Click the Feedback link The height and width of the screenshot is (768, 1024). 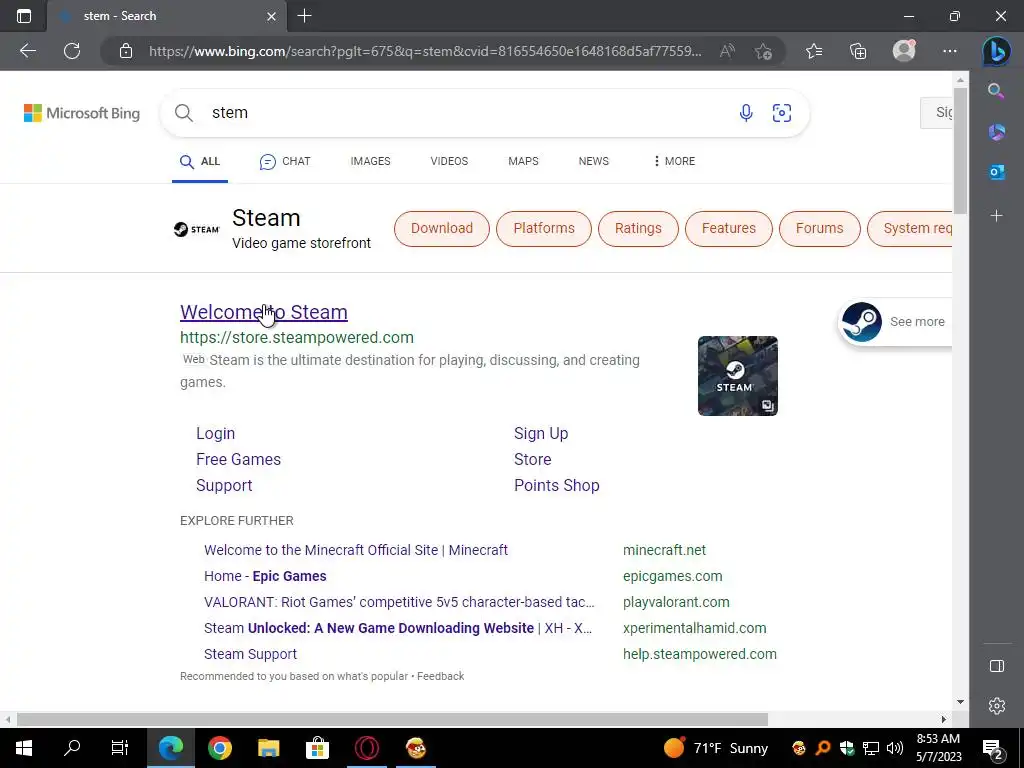coord(441,677)
